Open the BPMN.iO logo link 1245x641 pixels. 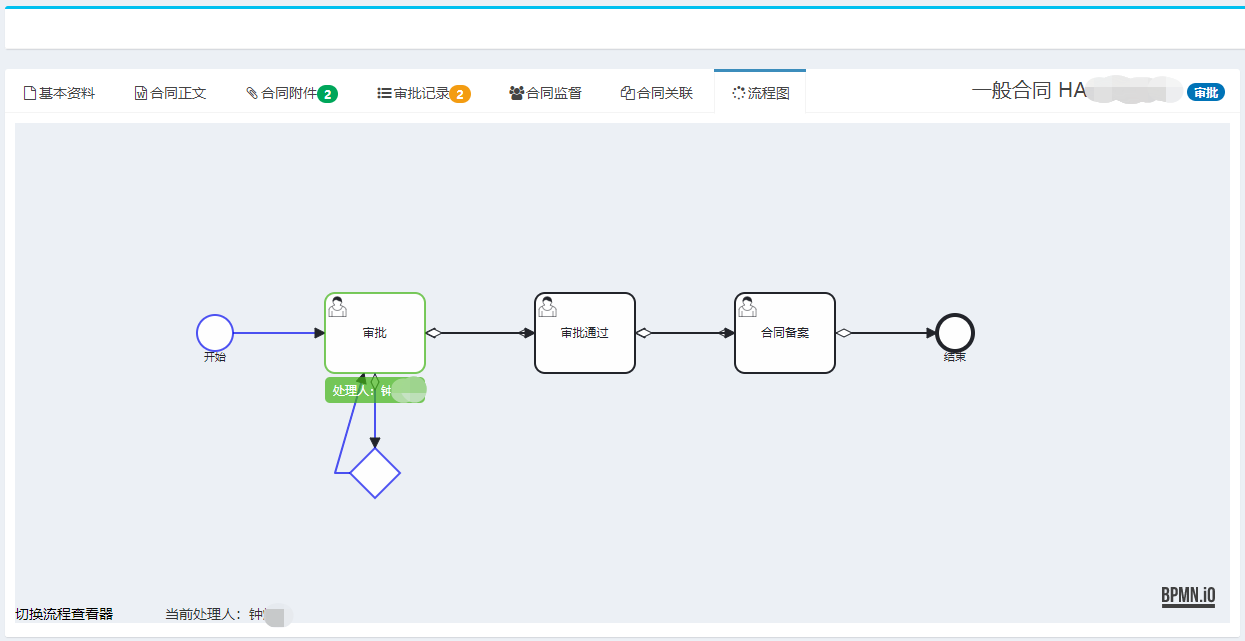tap(1188, 596)
